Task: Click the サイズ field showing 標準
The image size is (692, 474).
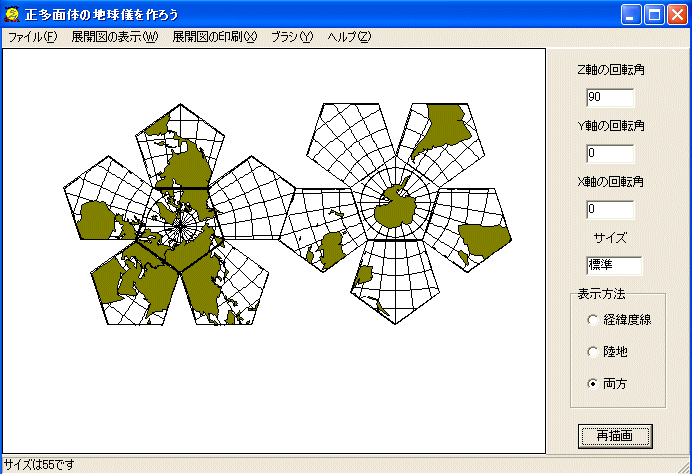Action: [614, 266]
